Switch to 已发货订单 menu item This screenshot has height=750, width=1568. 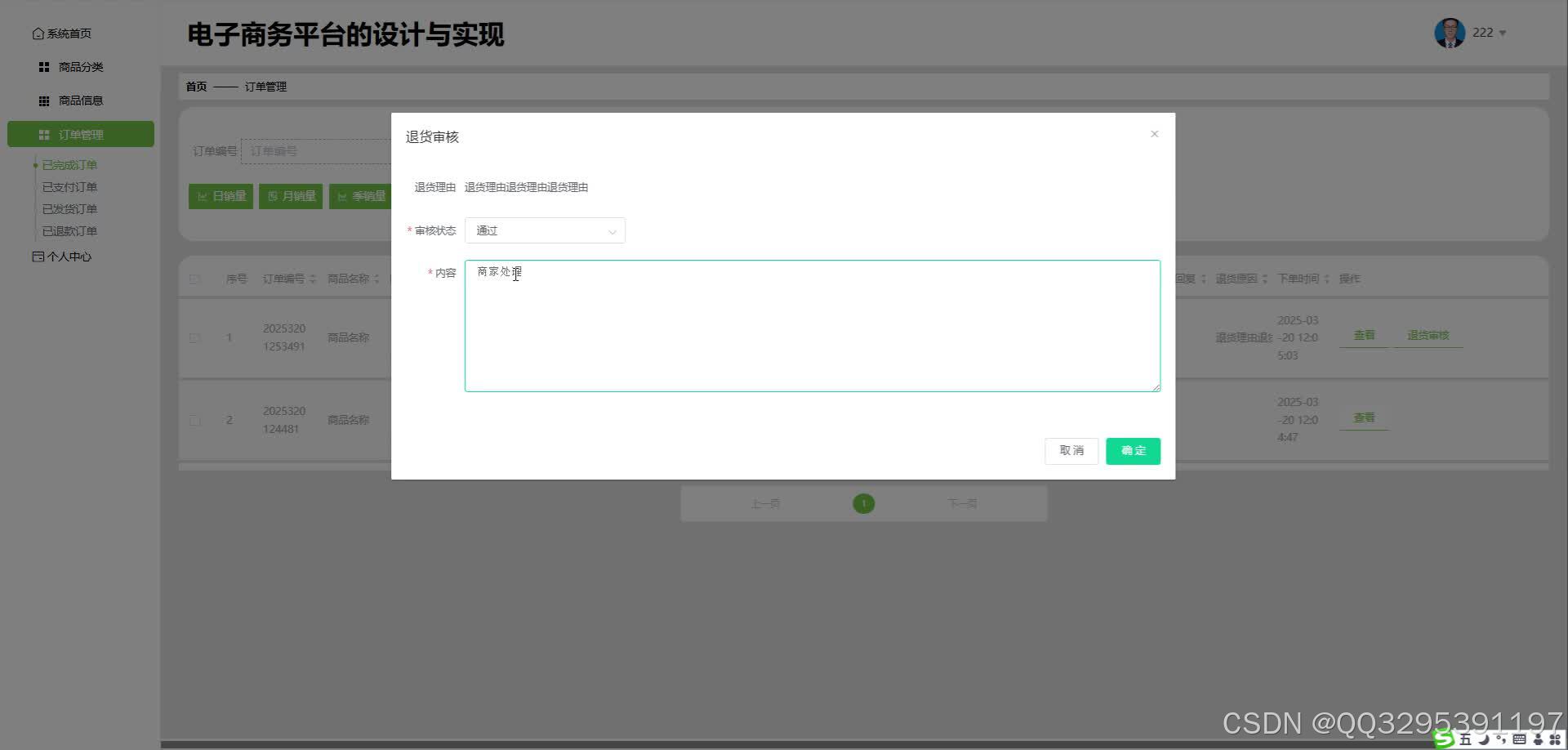69,208
